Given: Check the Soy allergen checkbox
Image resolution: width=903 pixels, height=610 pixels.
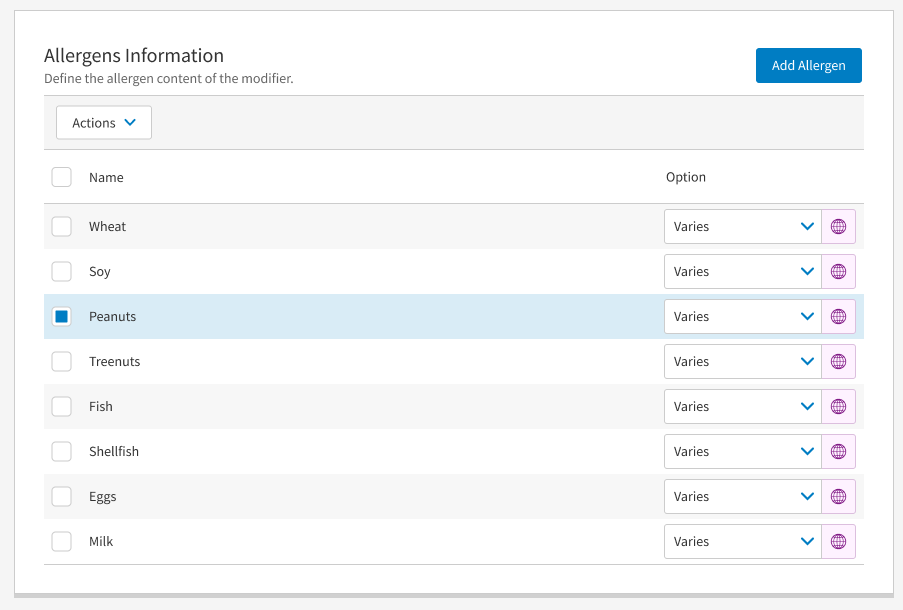Looking at the screenshot, I should point(61,271).
